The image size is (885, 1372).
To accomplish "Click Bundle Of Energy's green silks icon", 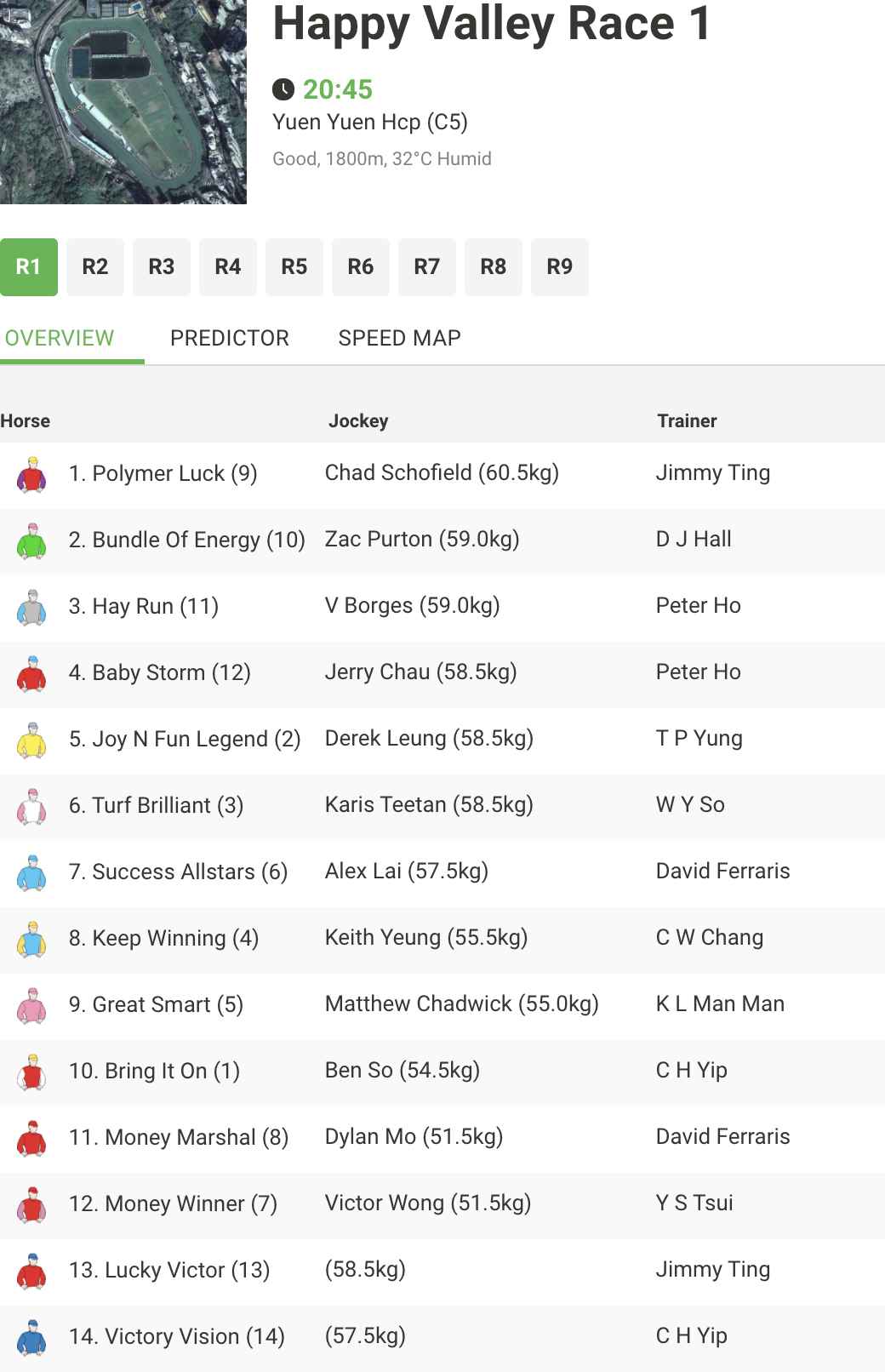I will tap(31, 540).
